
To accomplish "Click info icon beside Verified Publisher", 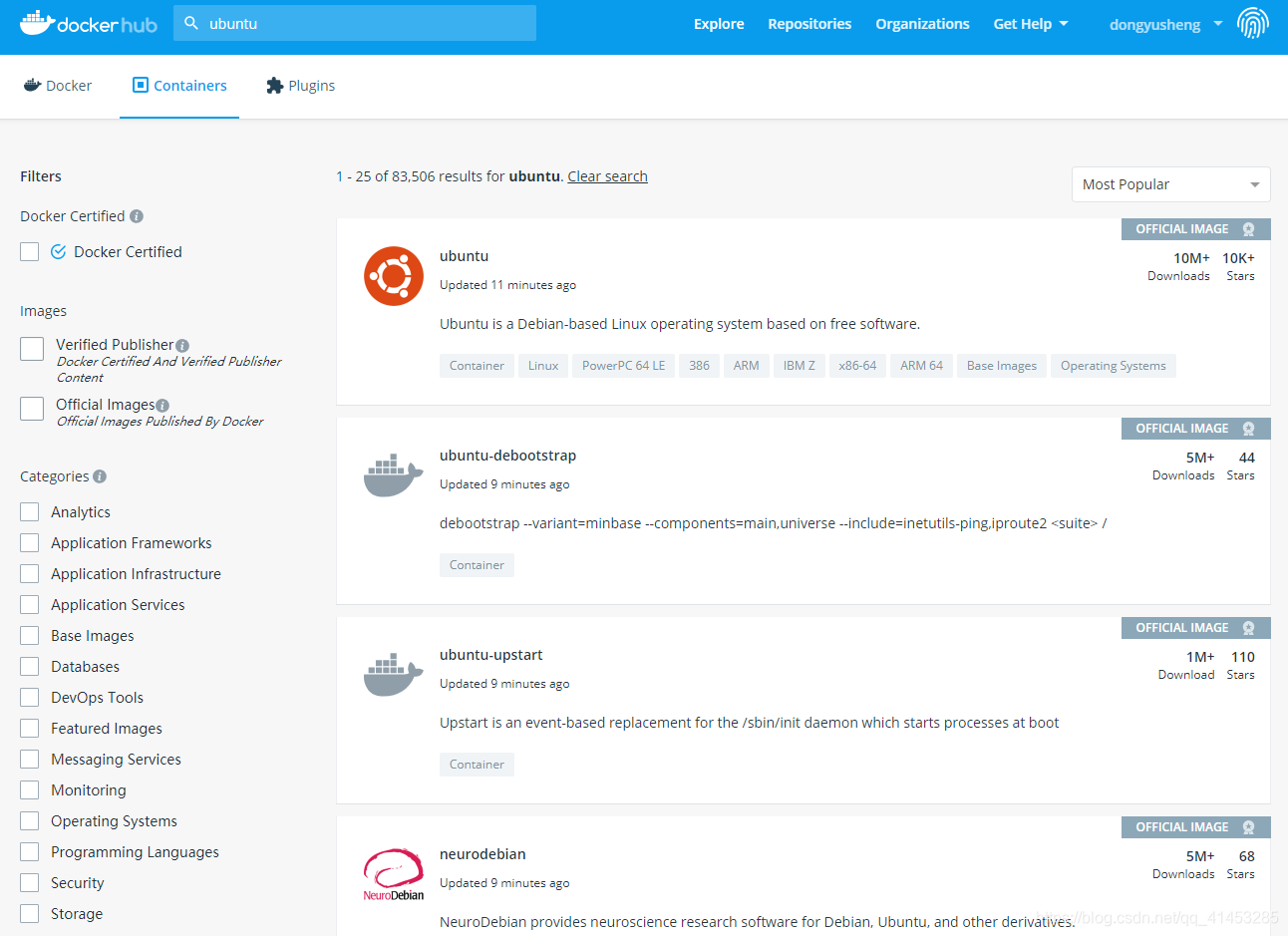I will [x=182, y=346].
